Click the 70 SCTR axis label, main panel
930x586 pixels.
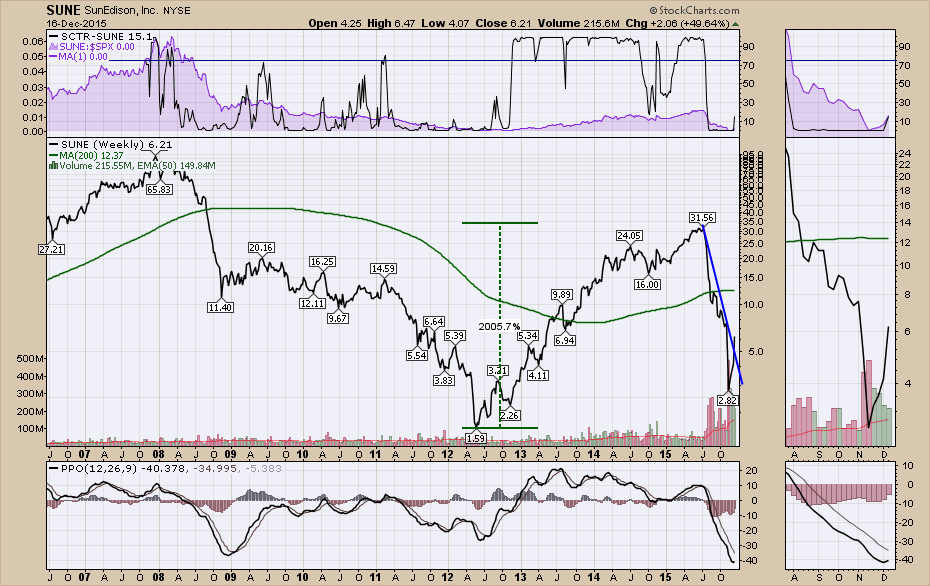click(749, 65)
